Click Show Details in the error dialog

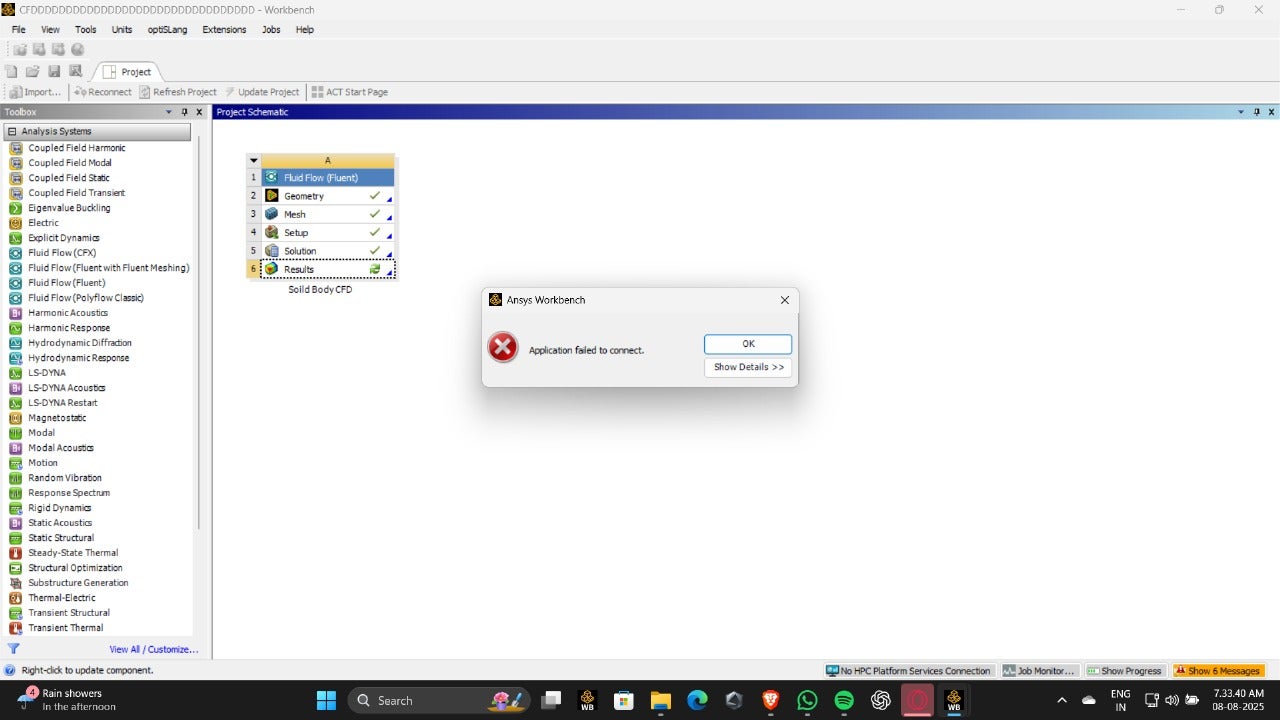point(748,367)
